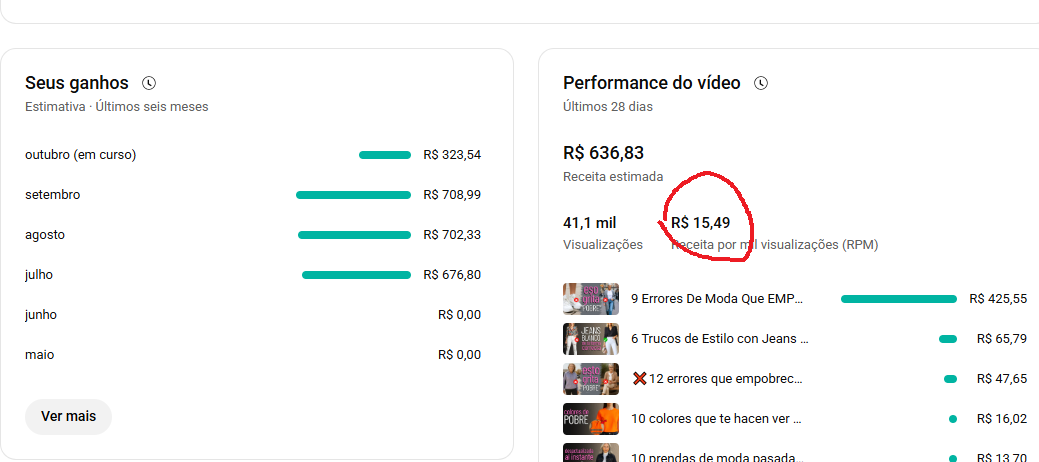
Task: Click clock icon beside Performance do vídeo
Action: click(761, 83)
